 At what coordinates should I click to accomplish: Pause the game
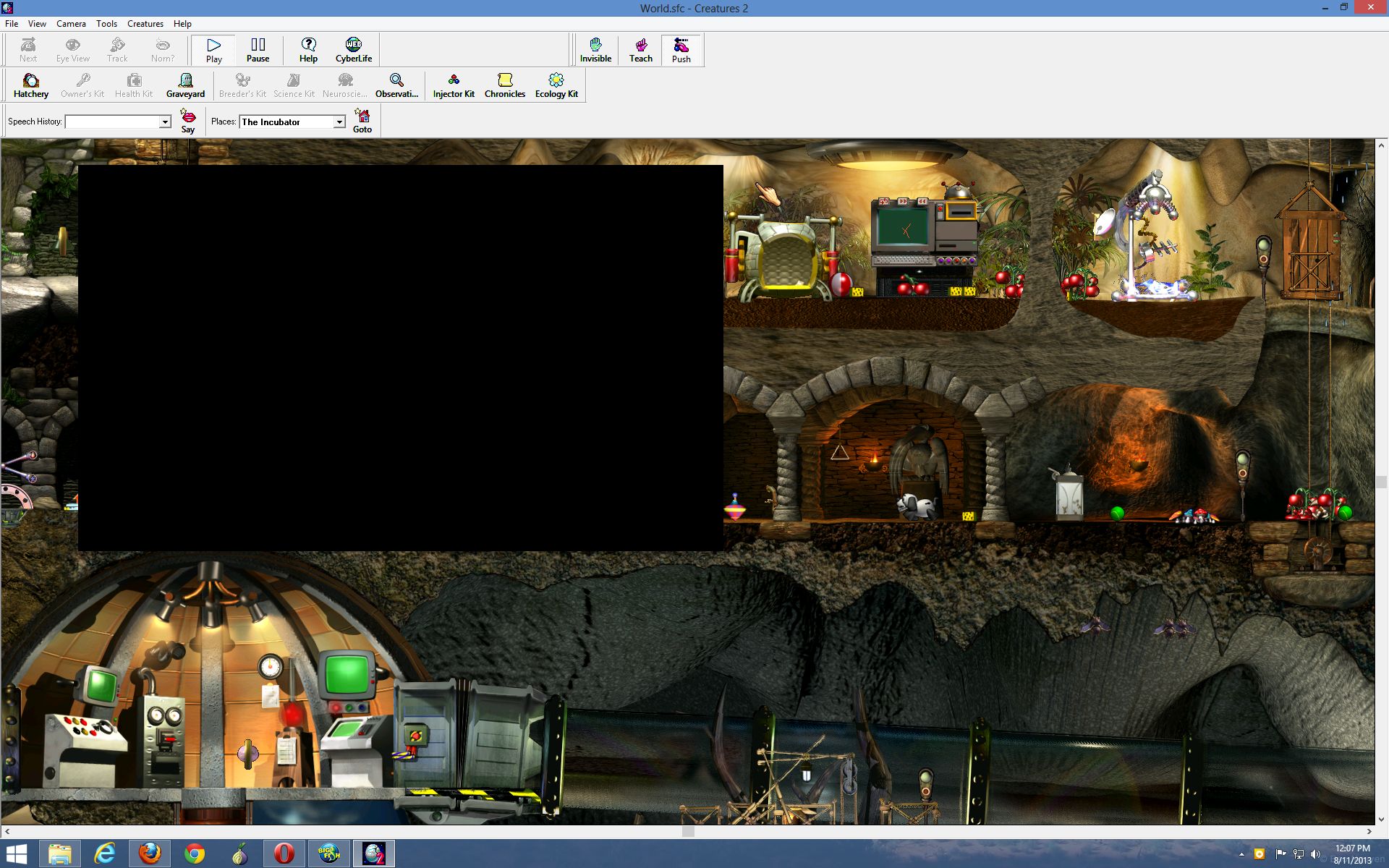[x=258, y=50]
